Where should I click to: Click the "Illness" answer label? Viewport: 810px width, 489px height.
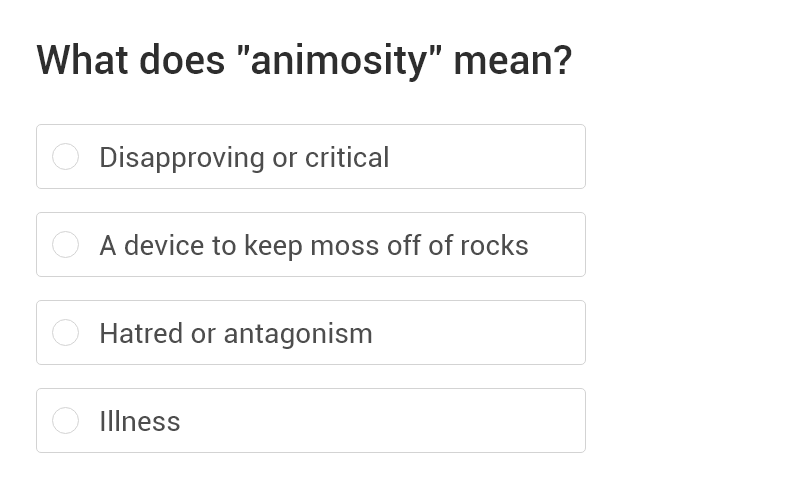140,422
